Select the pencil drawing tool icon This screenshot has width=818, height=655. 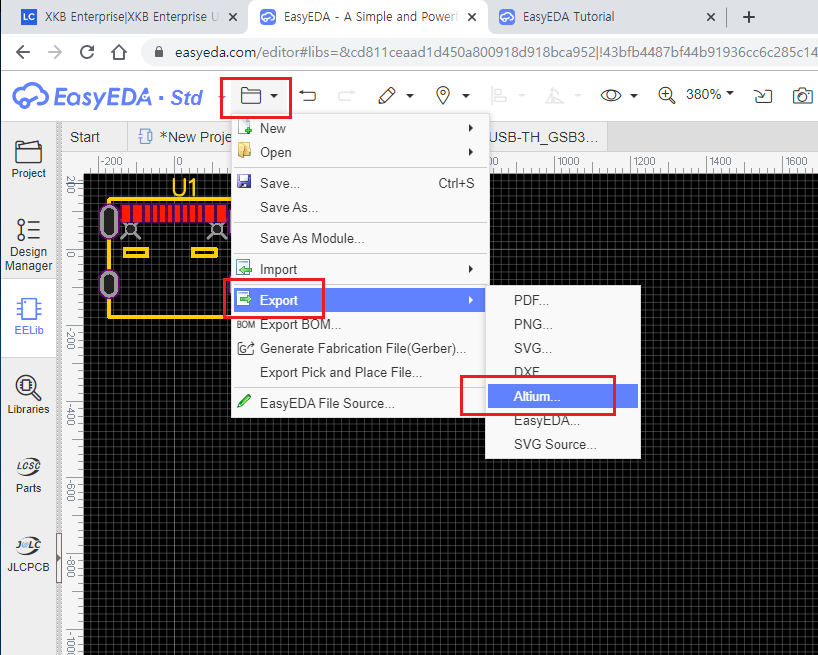click(x=387, y=96)
